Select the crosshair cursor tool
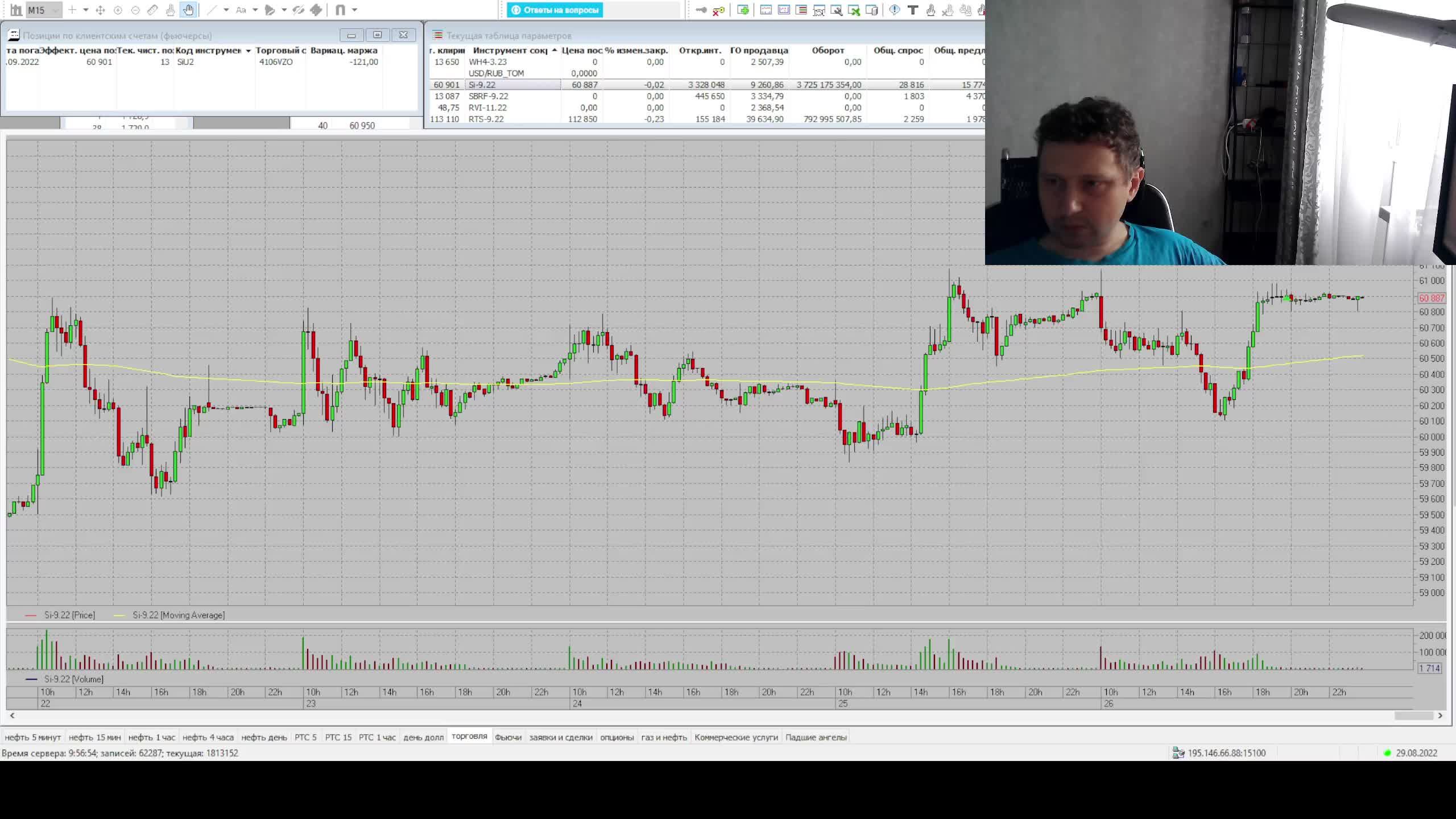Screen dimensions: 1456x819 [x=72, y=10]
